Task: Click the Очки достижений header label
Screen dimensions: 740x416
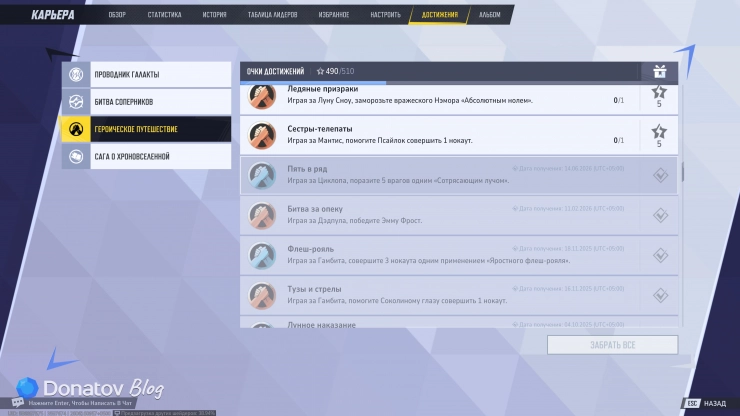Action: [x=276, y=71]
